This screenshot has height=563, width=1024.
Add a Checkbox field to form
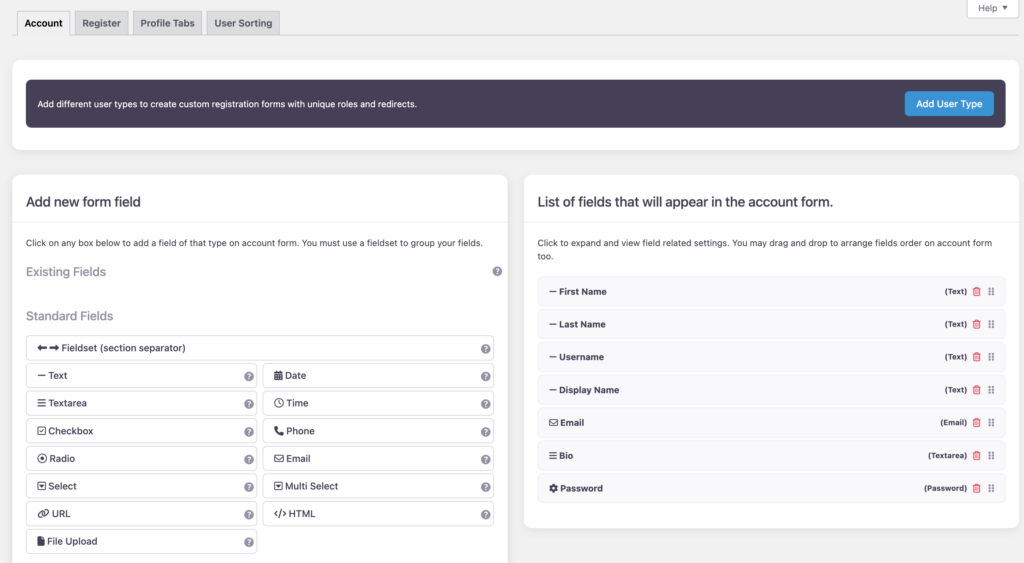click(x=140, y=431)
